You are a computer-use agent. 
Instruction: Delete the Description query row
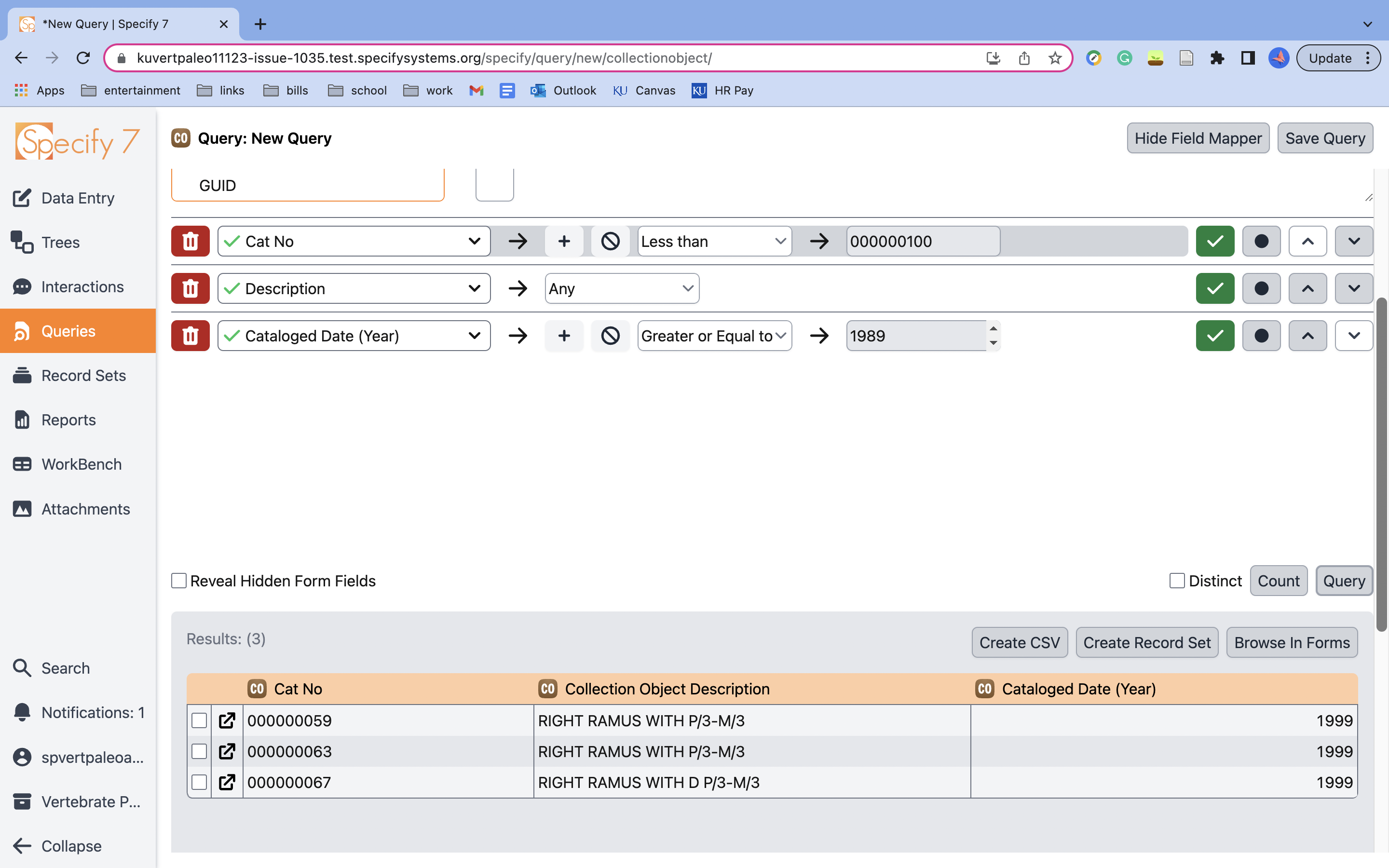[x=190, y=288]
